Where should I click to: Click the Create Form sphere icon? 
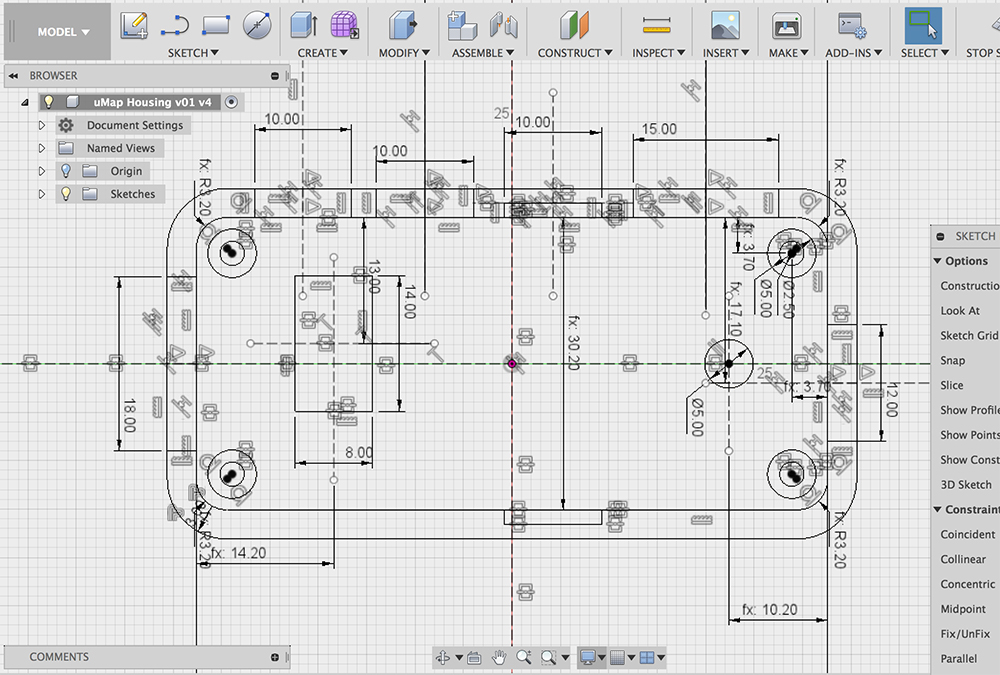tap(345, 22)
